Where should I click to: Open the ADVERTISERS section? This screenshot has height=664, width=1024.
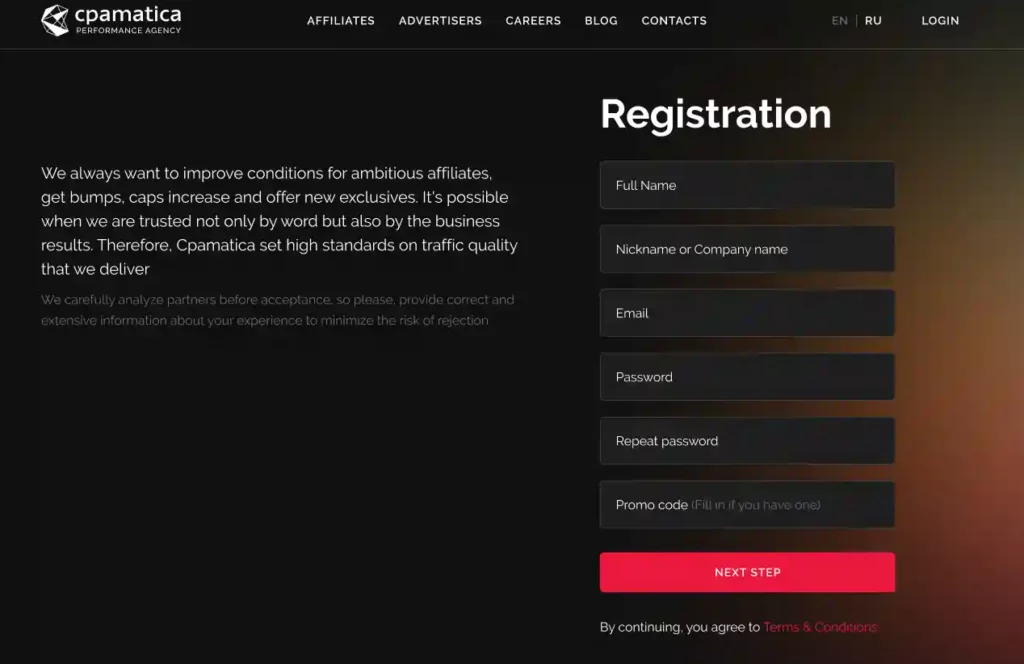440,20
